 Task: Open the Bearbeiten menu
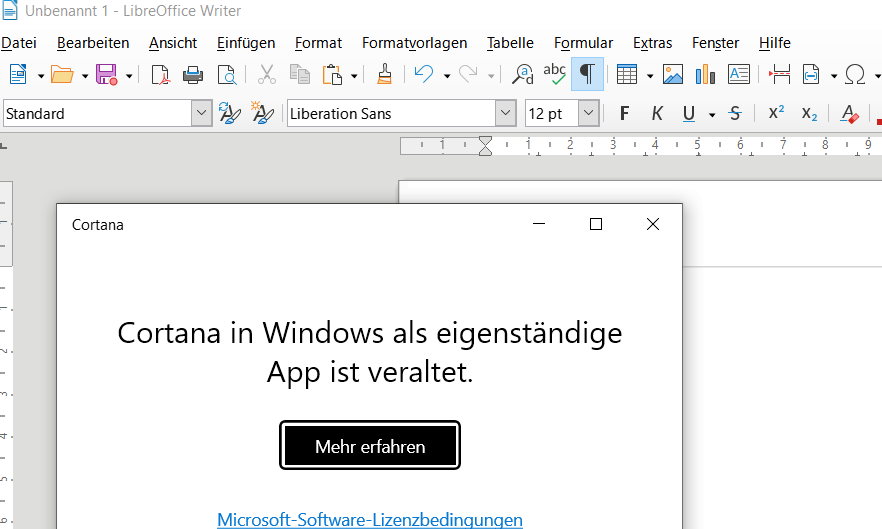click(93, 43)
